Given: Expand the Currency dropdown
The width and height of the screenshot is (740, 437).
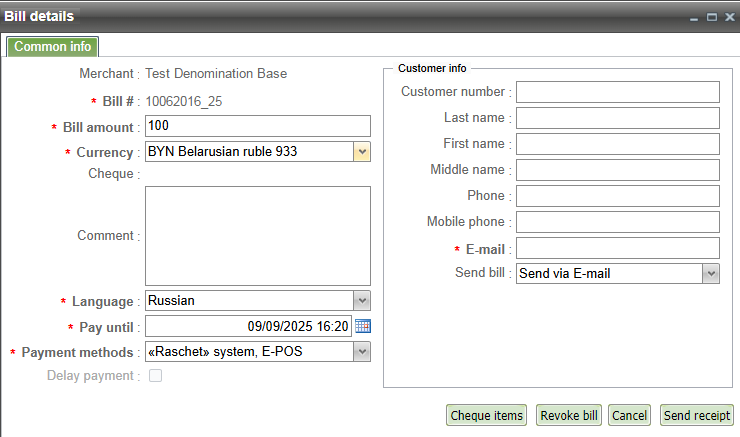Looking at the screenshot, I should point(362,152).
